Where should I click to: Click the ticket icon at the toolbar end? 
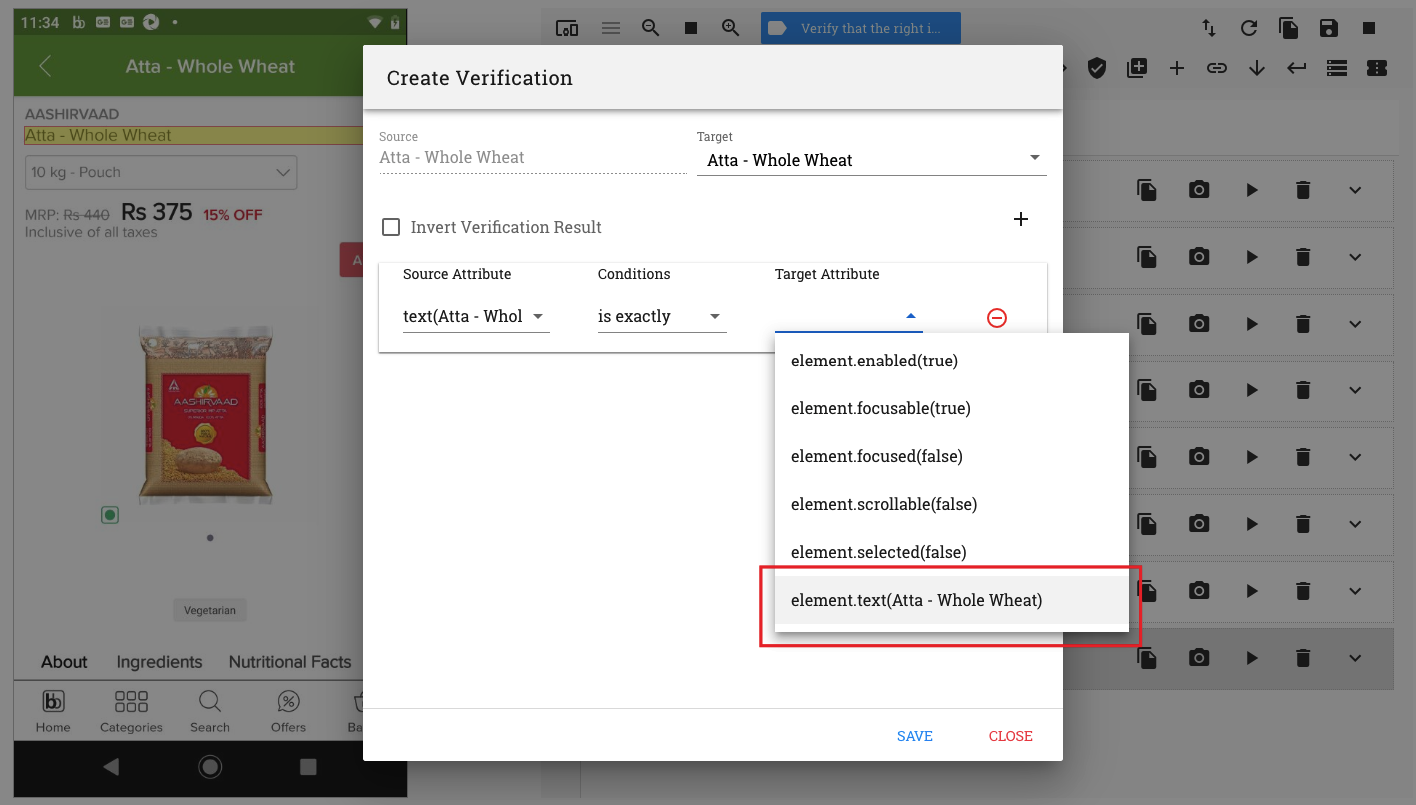pos(1377,68)
